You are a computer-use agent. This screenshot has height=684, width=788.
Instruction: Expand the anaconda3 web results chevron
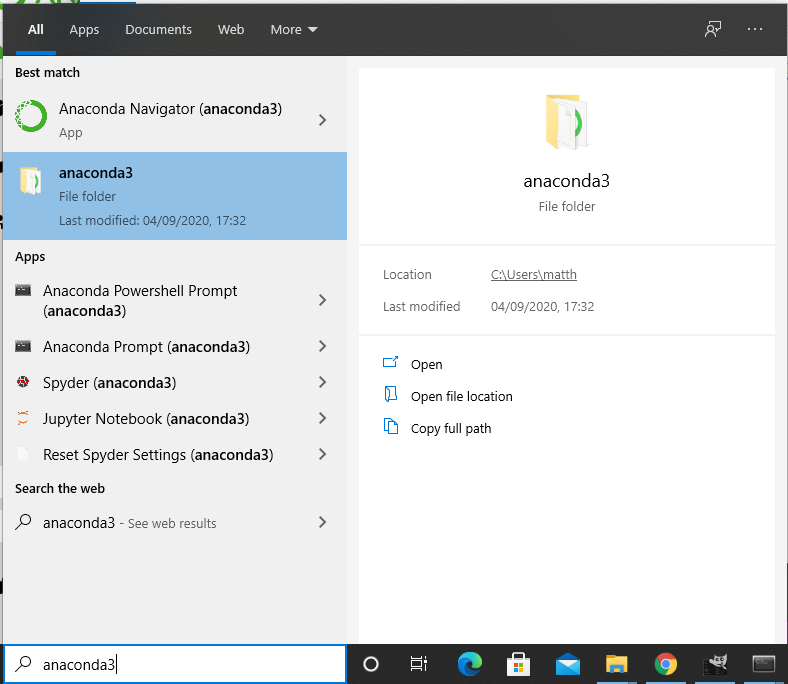(x=323, y=522)
